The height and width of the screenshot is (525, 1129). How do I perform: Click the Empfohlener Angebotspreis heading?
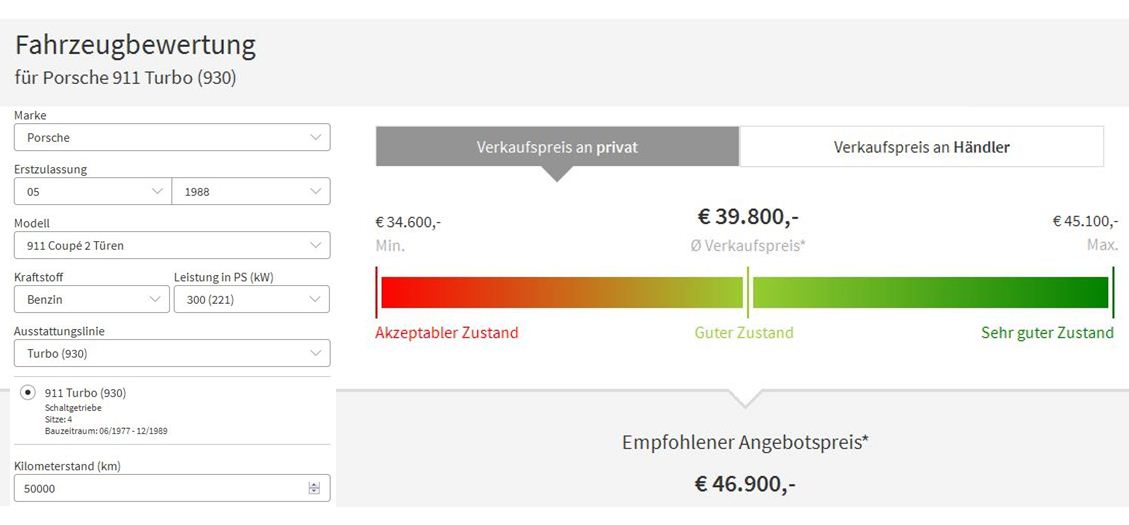745,442
